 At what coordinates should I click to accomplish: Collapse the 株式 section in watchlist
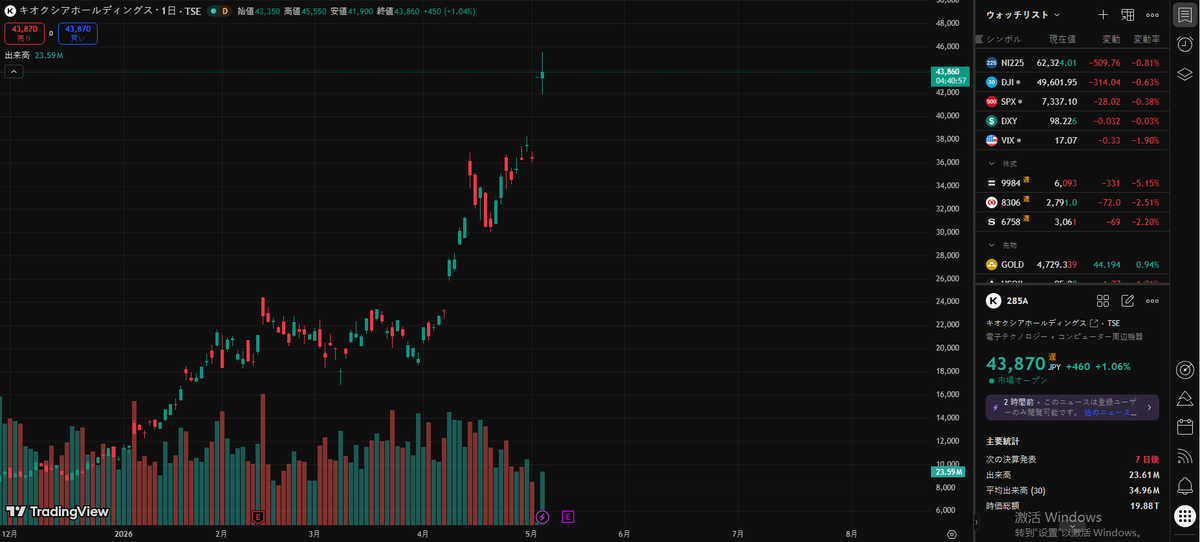click(992, 163)
